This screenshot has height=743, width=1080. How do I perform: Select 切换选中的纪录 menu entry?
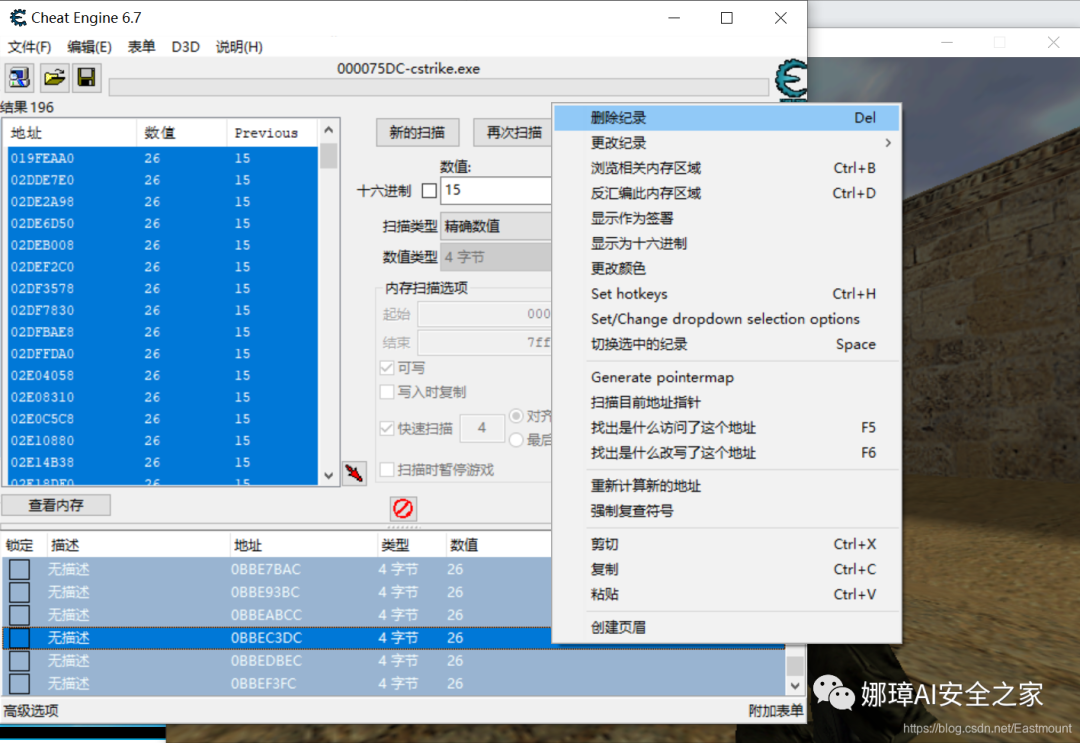[x=727, y=344]
